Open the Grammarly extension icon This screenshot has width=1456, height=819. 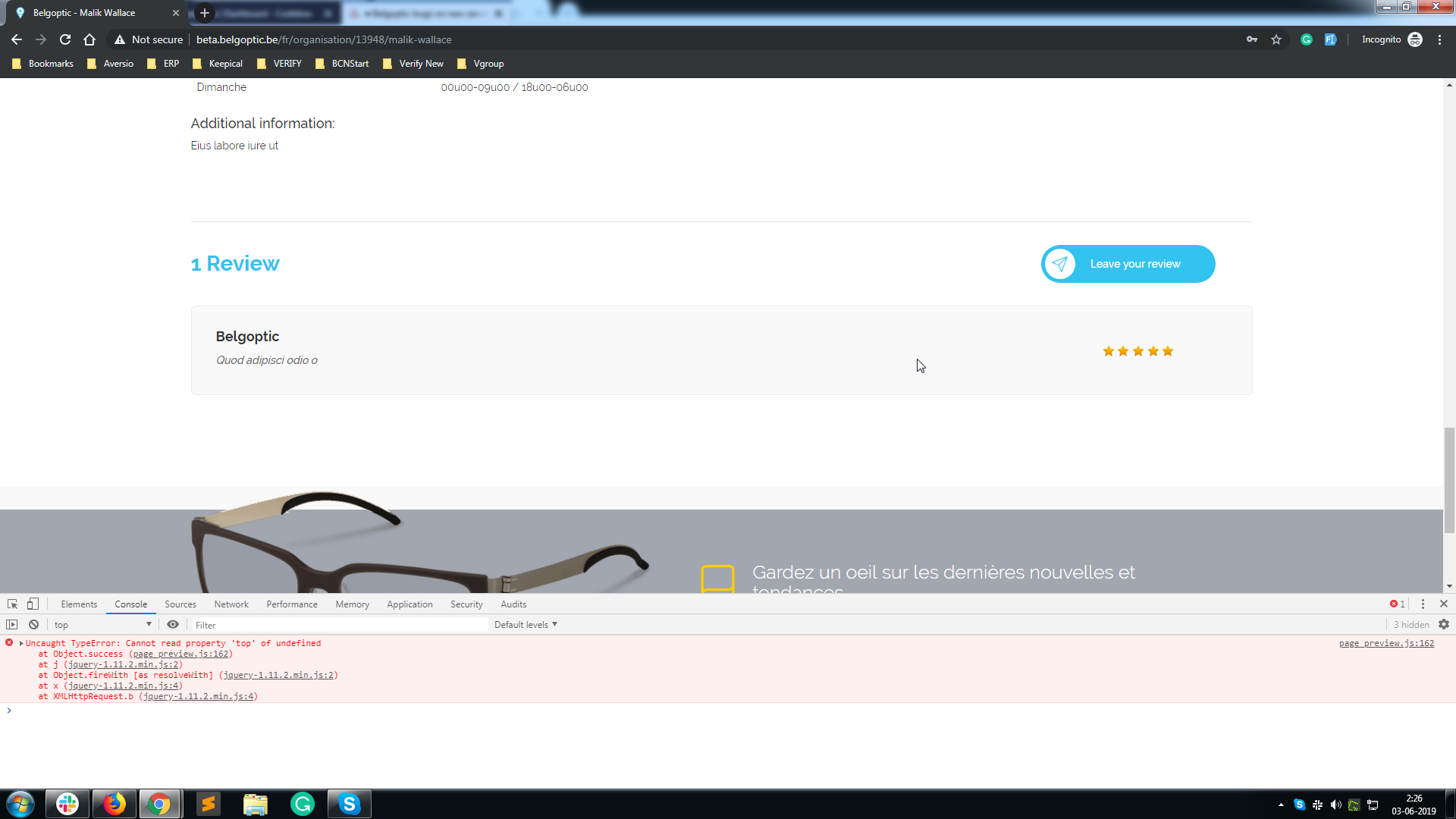coord(1306,39)
